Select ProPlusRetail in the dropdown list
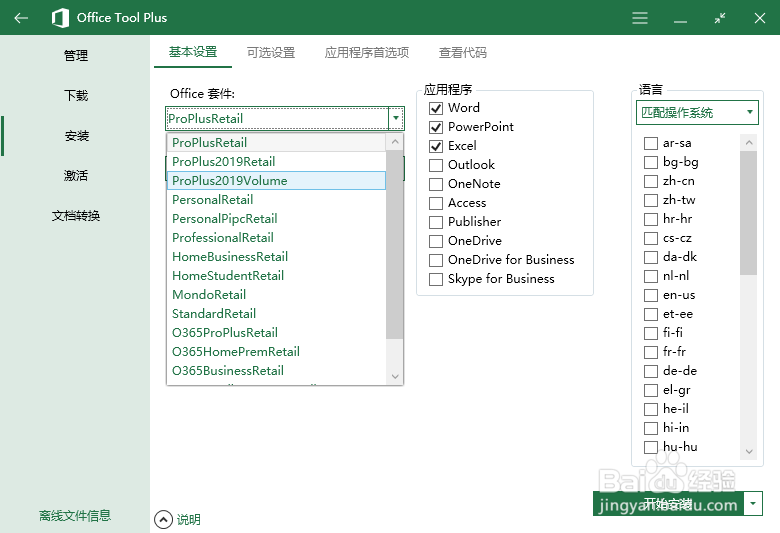This screenshot has height=533, width=780. [276, 143]
